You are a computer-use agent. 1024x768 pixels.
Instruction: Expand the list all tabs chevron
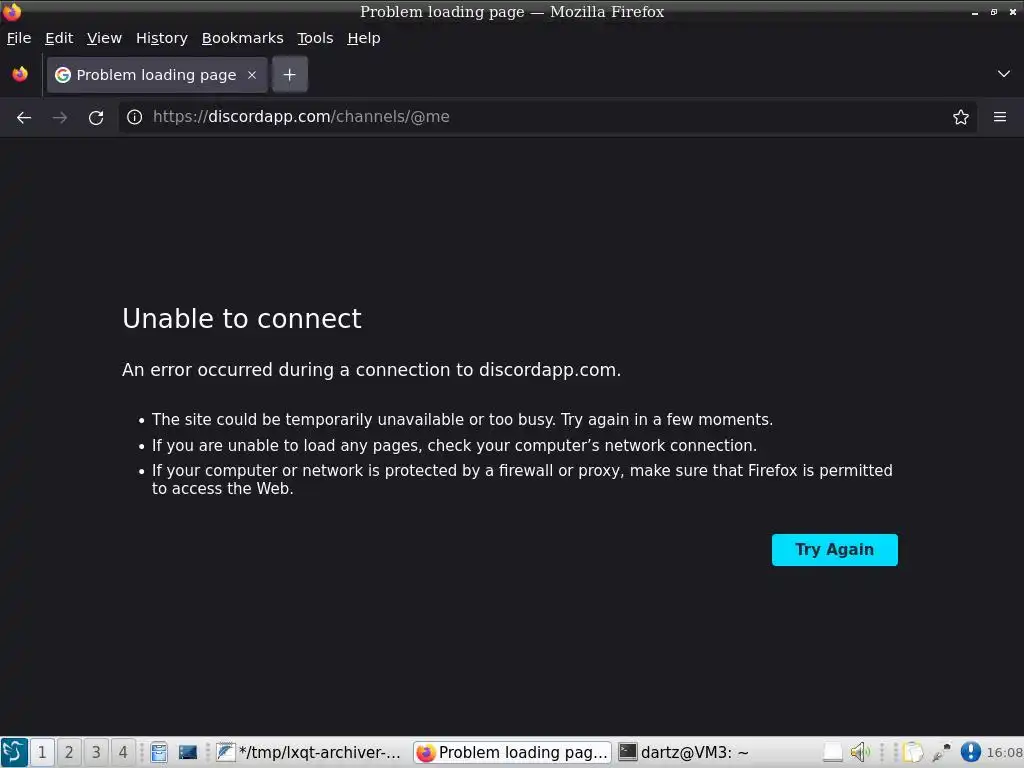1003,74
